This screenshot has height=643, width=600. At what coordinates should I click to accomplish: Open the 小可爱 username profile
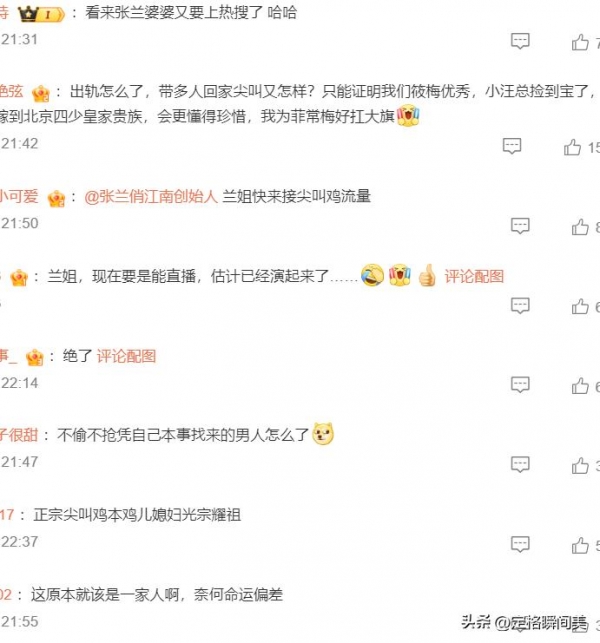pyautogui.click(x=19, y=196)
